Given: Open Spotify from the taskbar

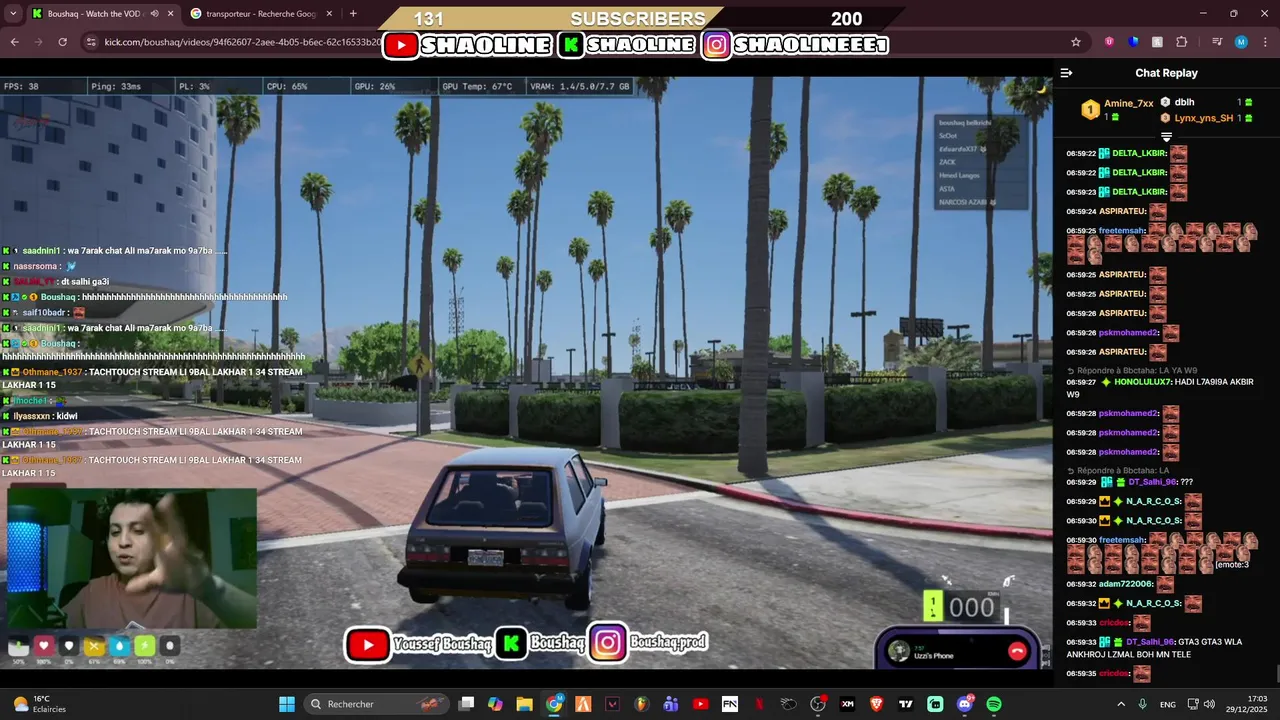Looking at the screenshot, I should [994, 704].
